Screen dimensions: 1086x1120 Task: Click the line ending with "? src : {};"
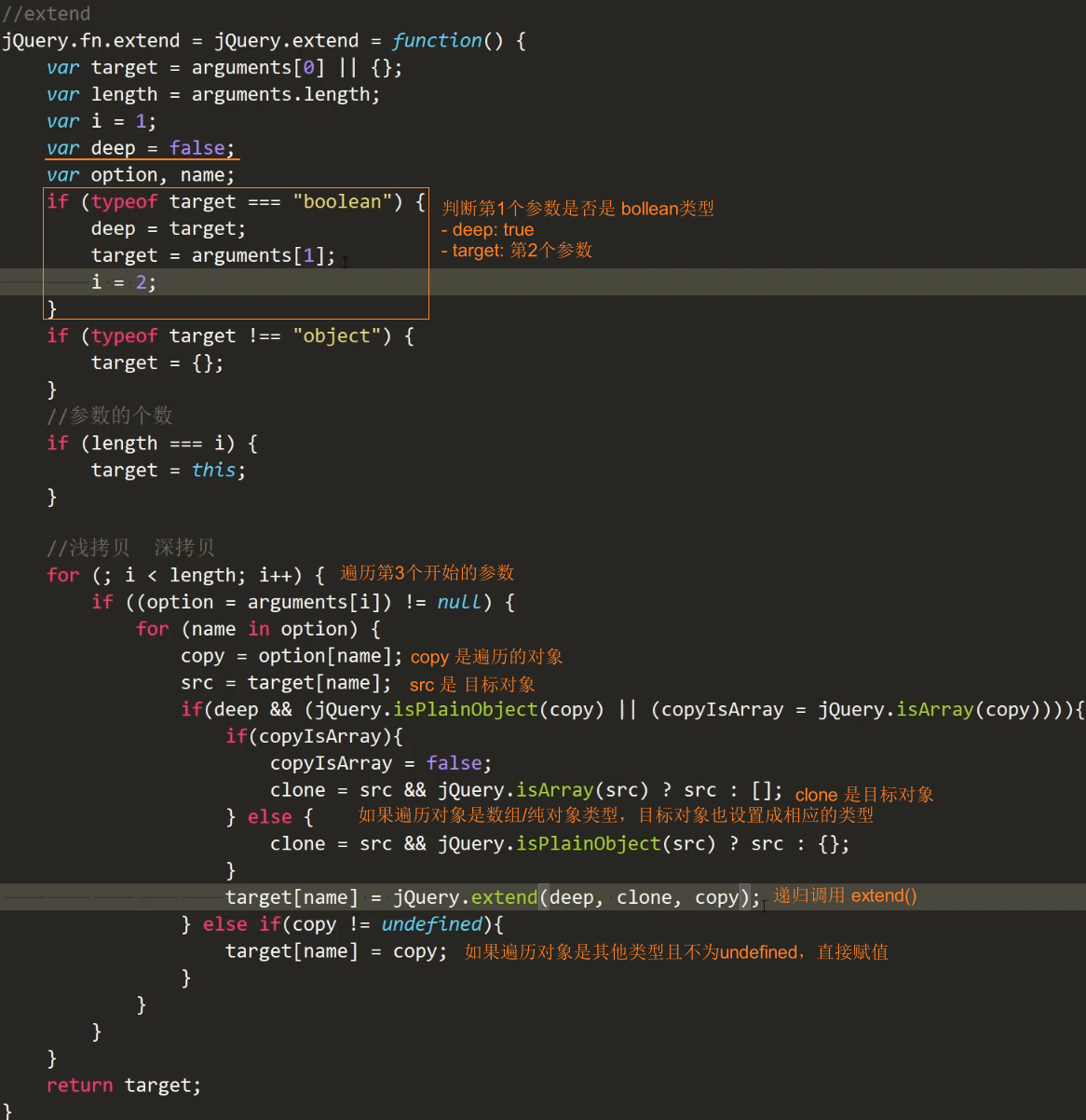[560, 844]
